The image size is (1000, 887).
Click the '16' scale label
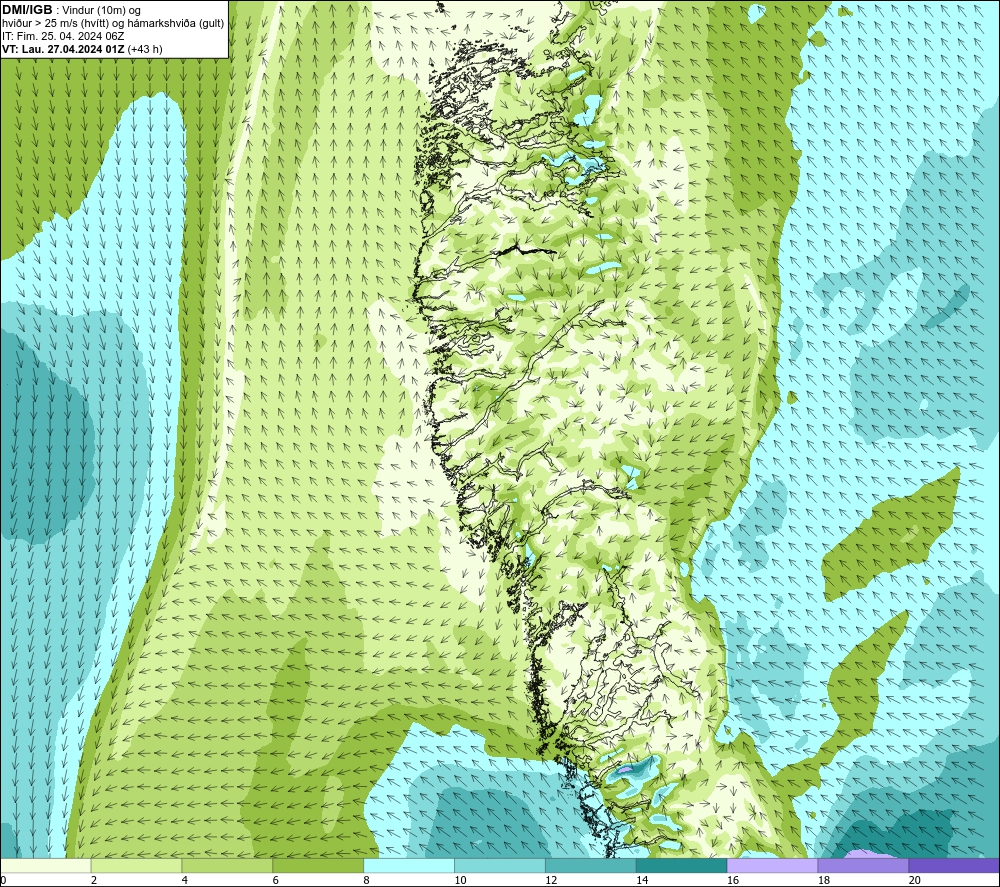(733, 880)
